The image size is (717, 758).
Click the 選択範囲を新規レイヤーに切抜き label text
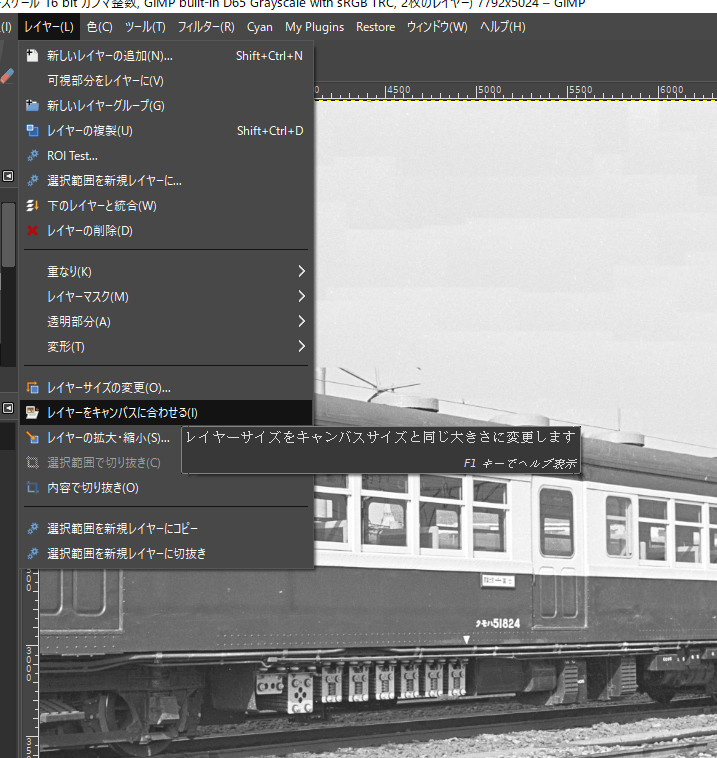(126, 554)
